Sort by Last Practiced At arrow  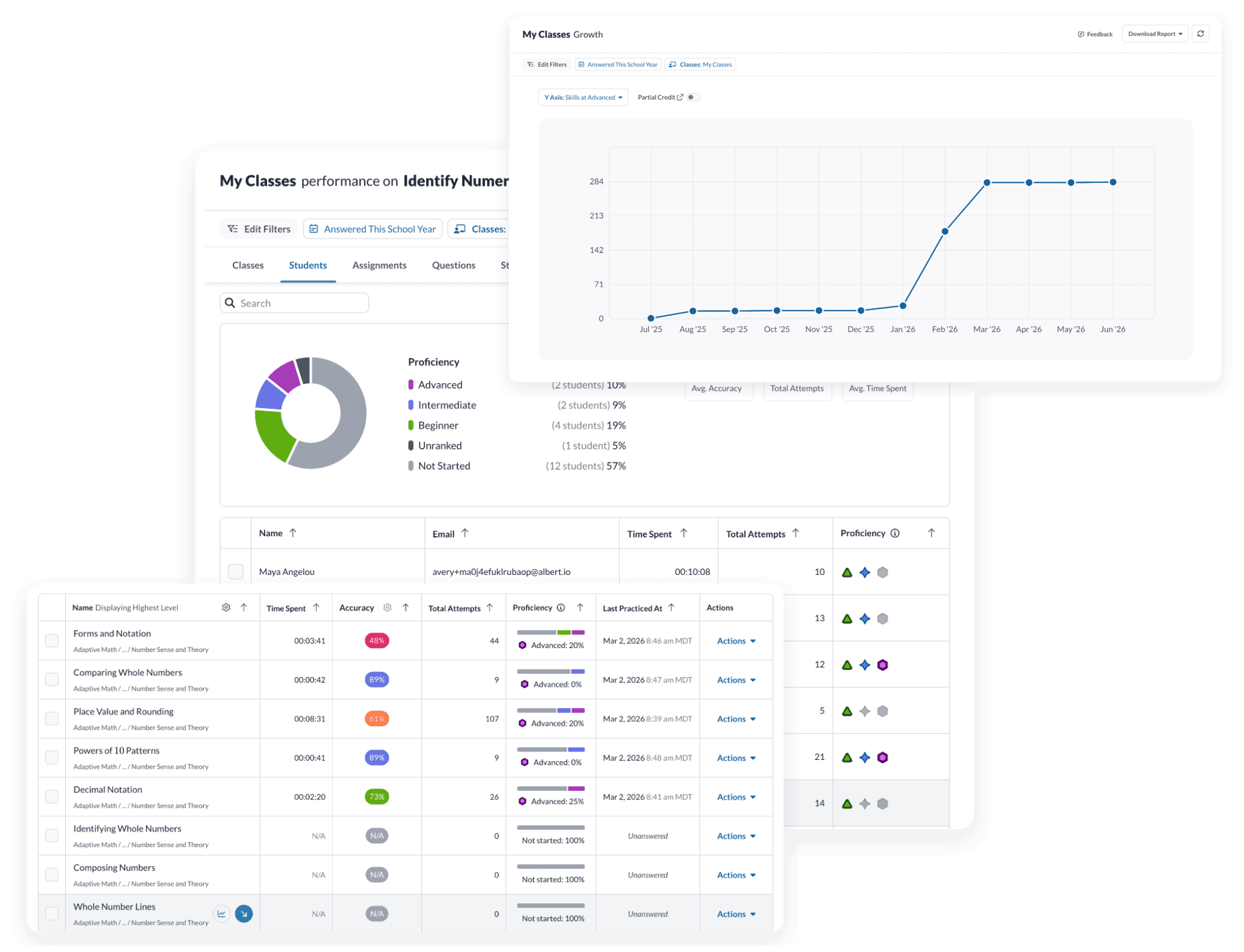pos(672,607)
